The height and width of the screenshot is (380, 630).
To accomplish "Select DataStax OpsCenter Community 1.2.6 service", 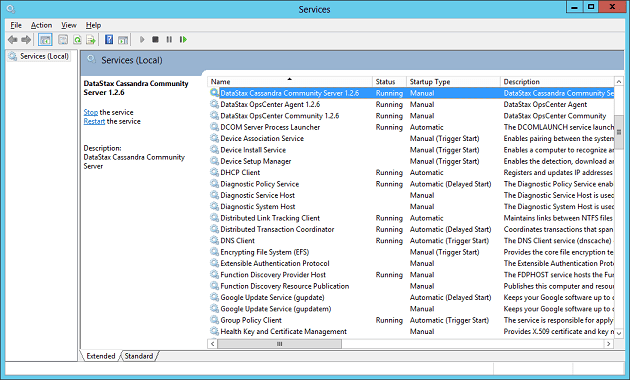I will tap(280, 116).
